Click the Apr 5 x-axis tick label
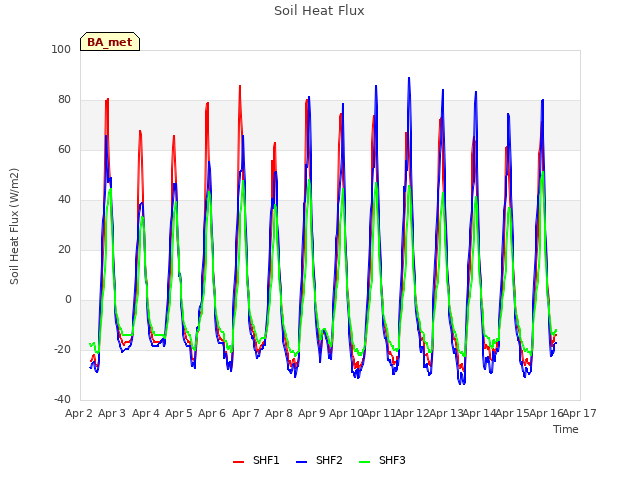640x480 pixels. pos(179,413)
